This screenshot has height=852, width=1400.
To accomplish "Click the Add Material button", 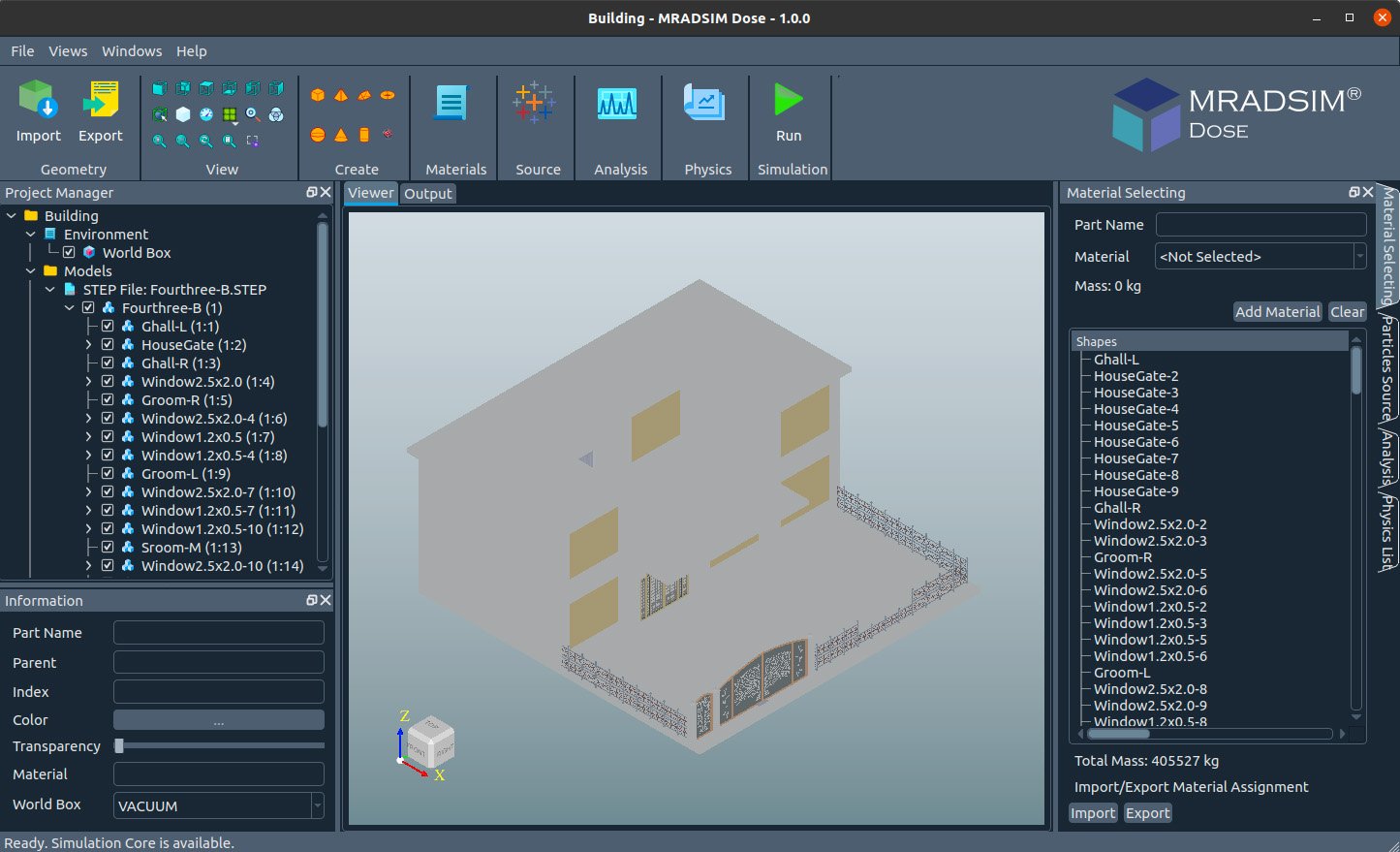I will (1277, 312).
